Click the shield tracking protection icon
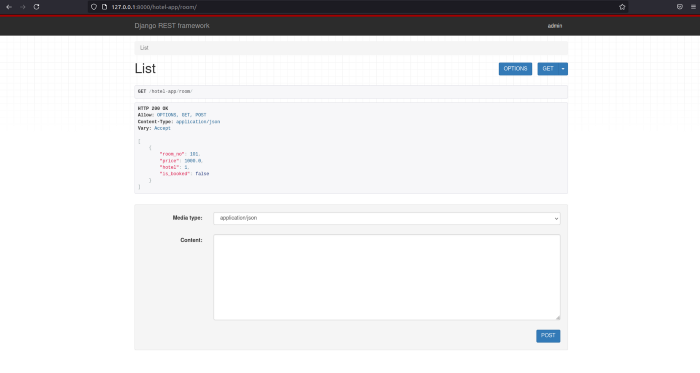This screenshot has width=700, height=373. [94, 7]
